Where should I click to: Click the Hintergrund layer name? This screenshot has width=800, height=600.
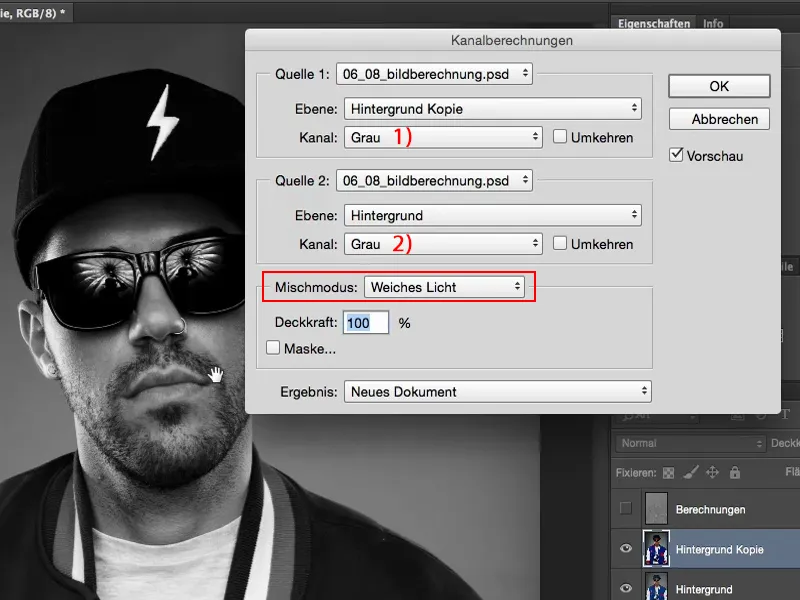pos(704,590)
